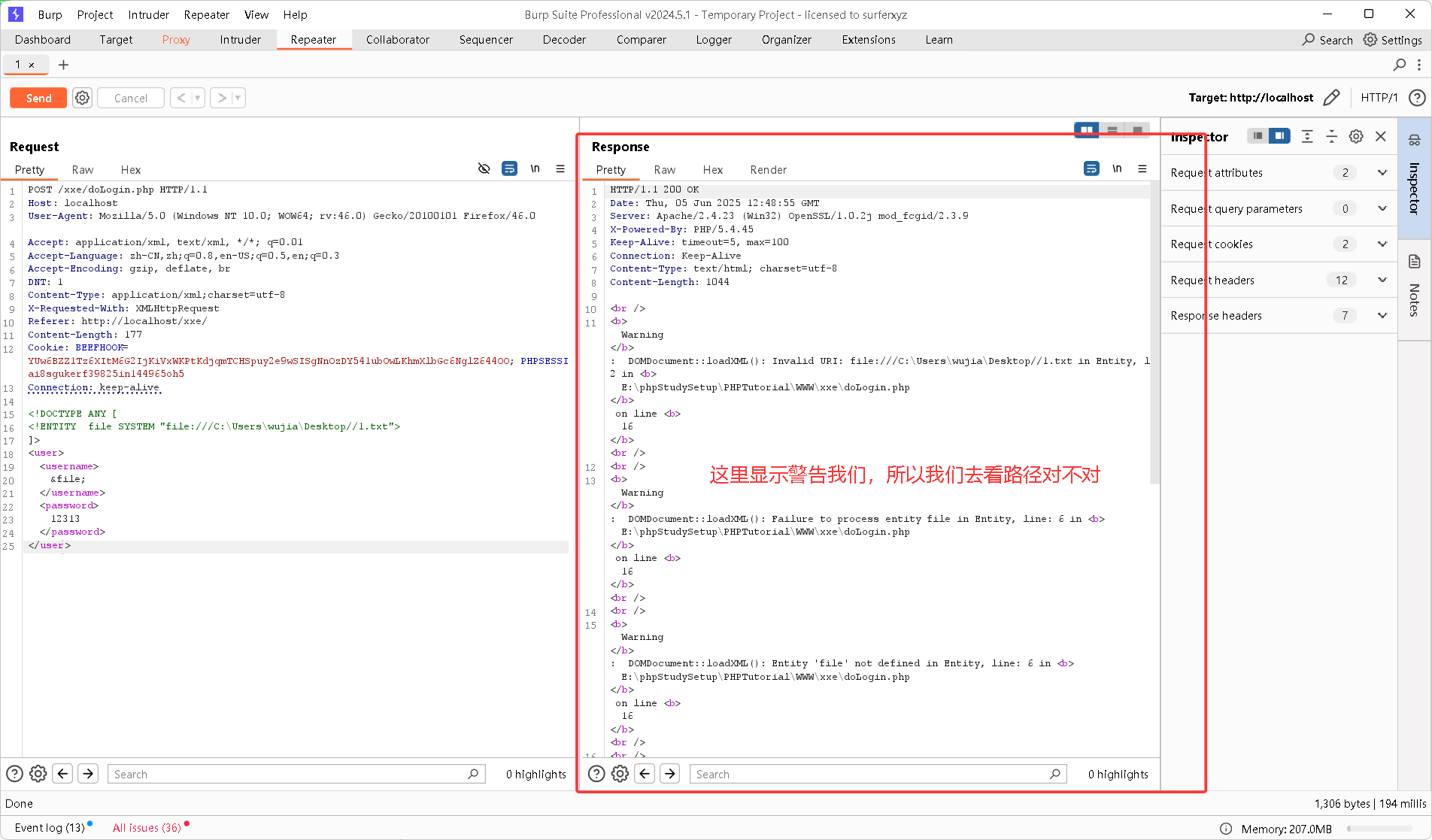Click the orange Send button

38,98
